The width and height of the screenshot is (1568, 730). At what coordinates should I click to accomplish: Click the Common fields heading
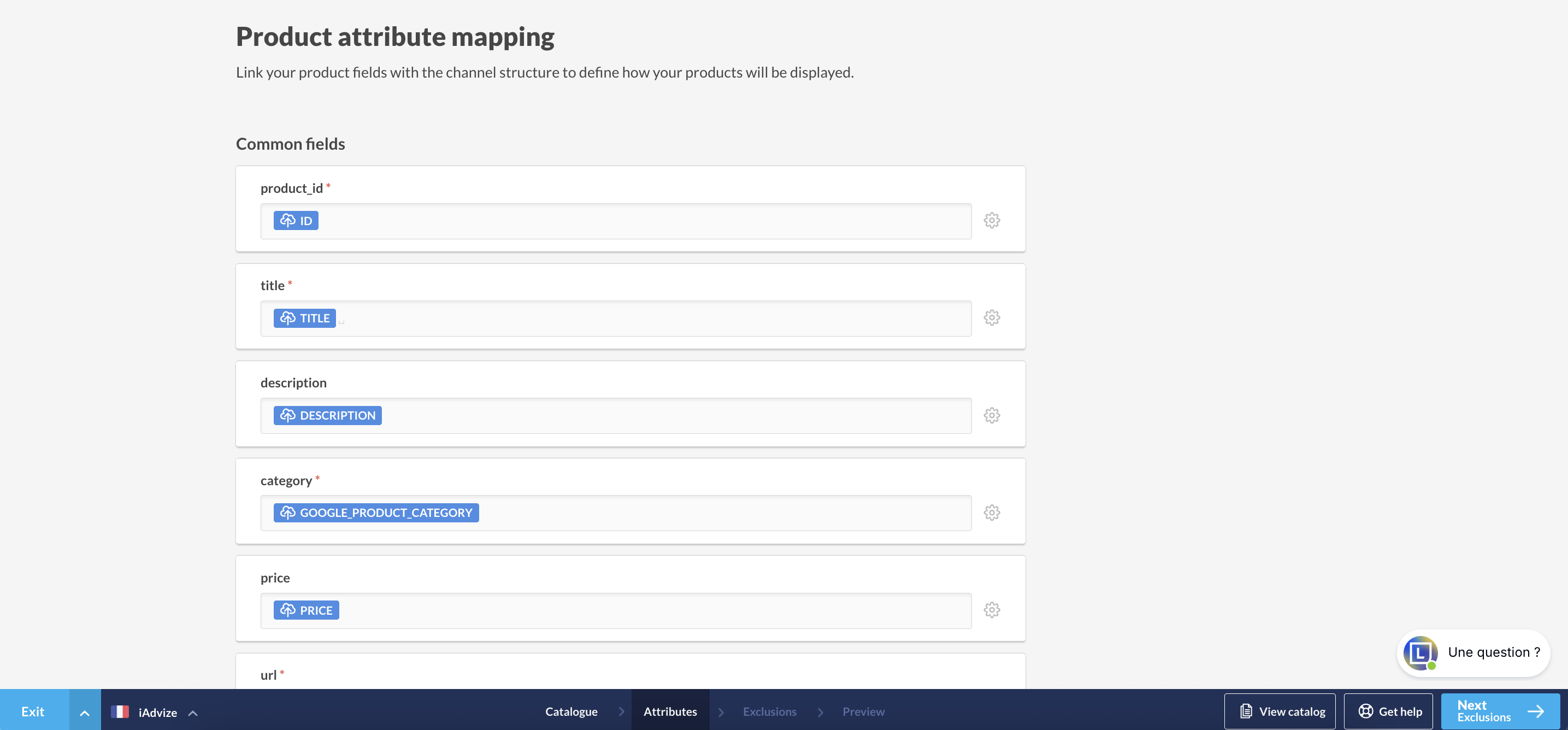click(x=290, y=144)
